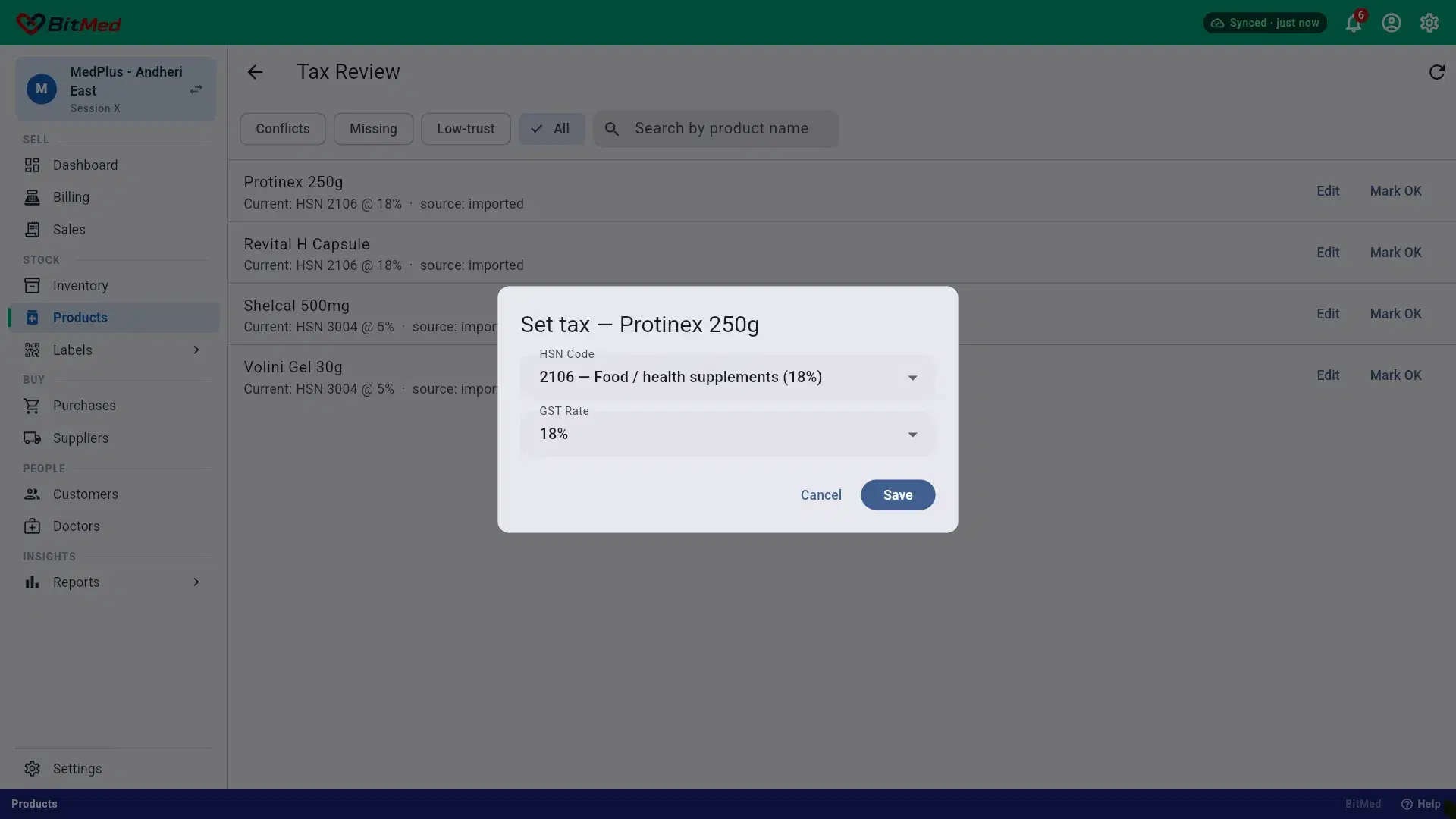1456x819 pixels.
Task: Click the cloud Synced status chip
Action: [1265, 23]
